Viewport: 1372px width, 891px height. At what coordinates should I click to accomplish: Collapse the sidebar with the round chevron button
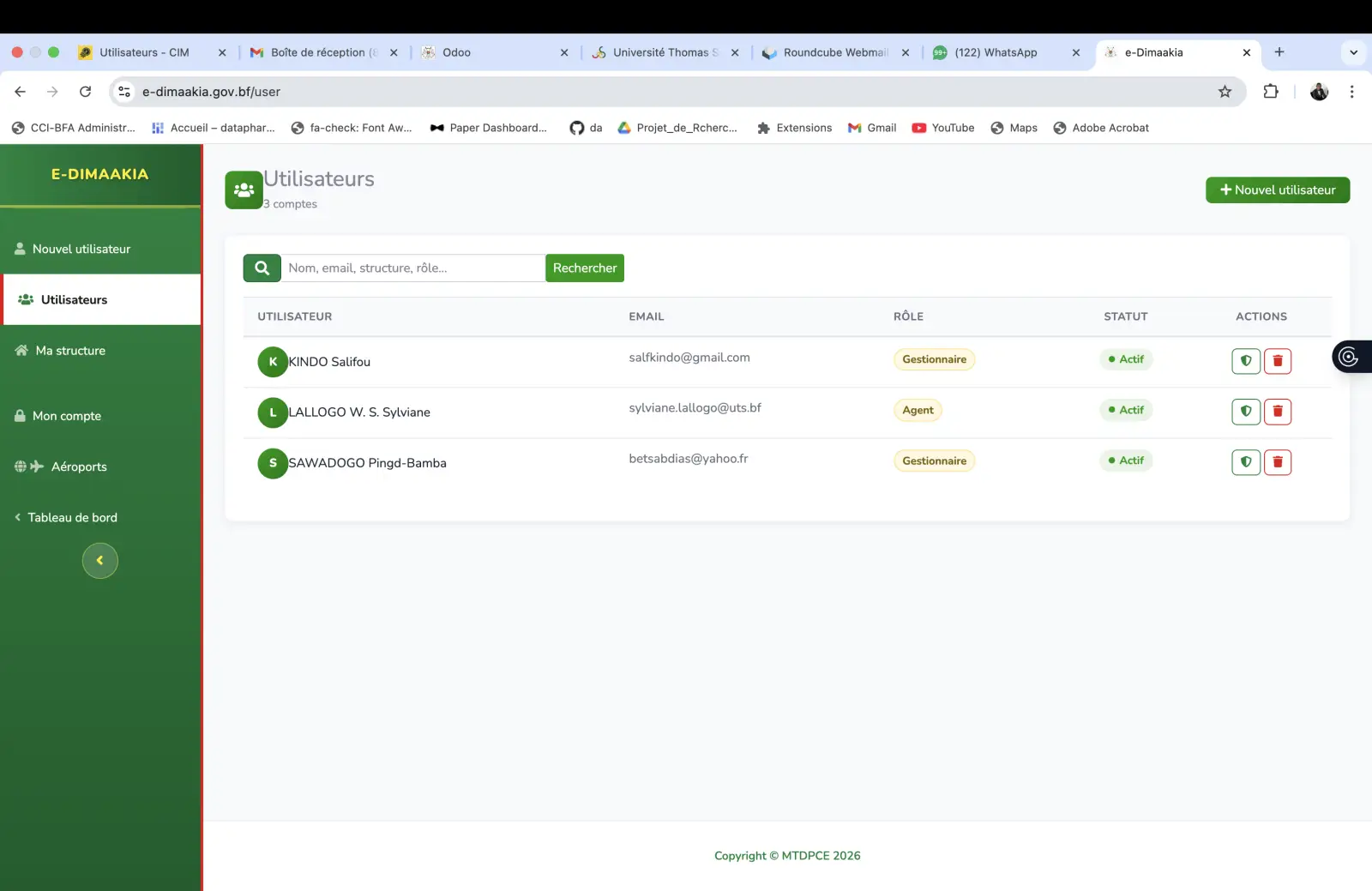click(x=100, y=561)
